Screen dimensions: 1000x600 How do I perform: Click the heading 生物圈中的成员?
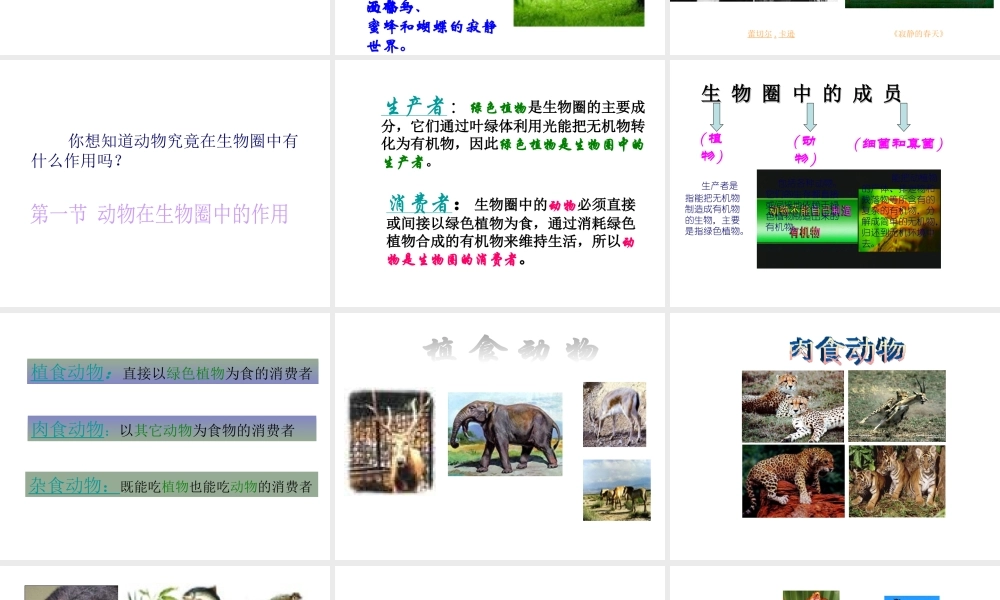(x=801, y=94)
